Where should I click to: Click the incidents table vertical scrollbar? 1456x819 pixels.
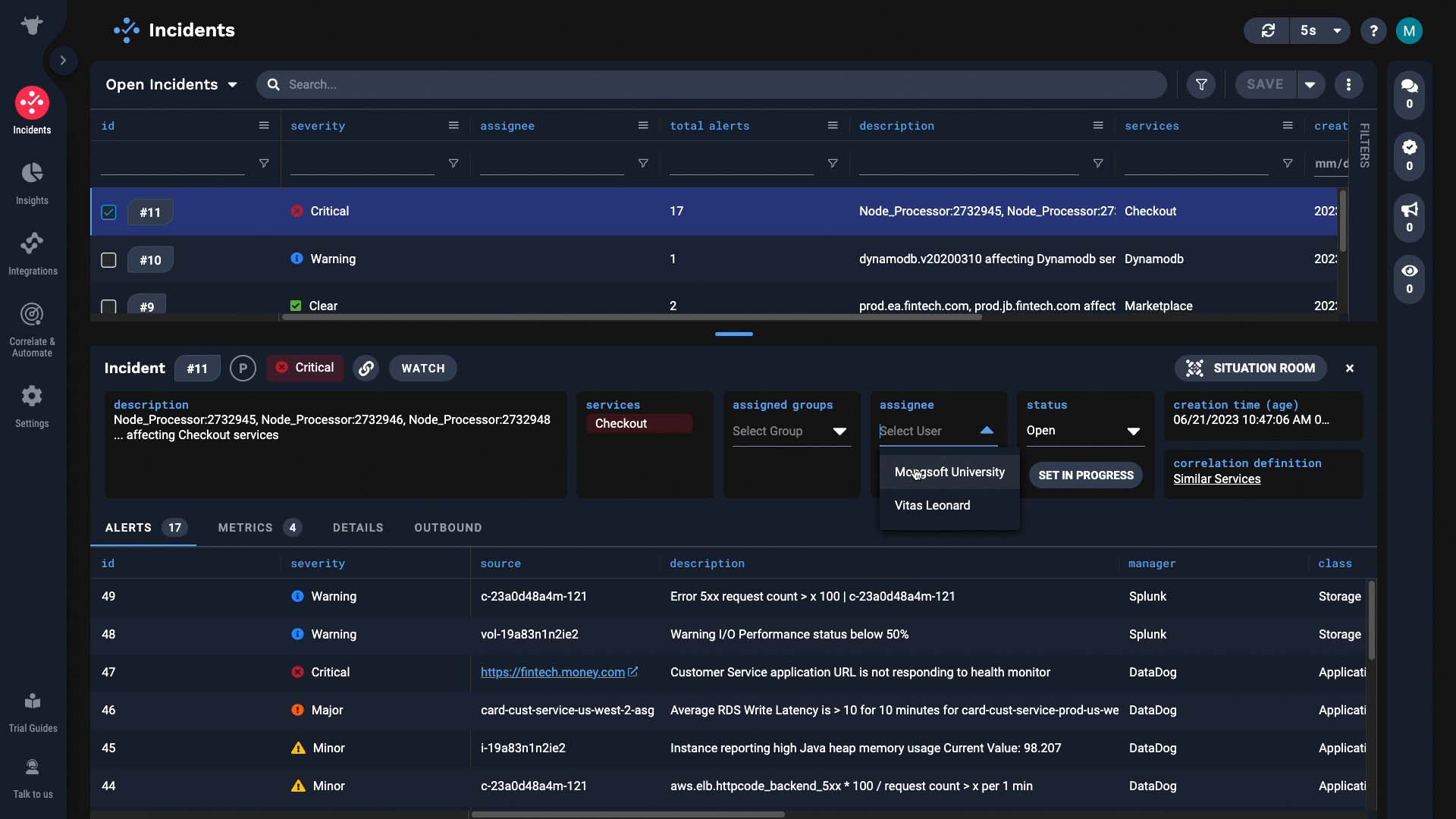pos(1342,221)
